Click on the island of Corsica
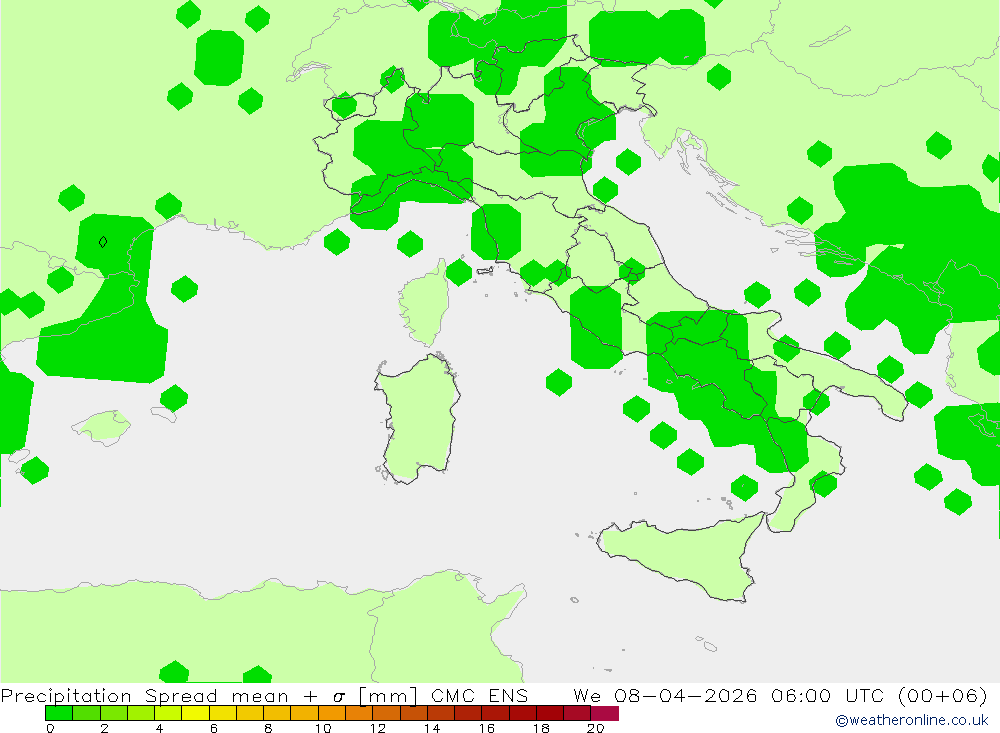This screenshot has width=1000, height=733. tap(425, 305)
